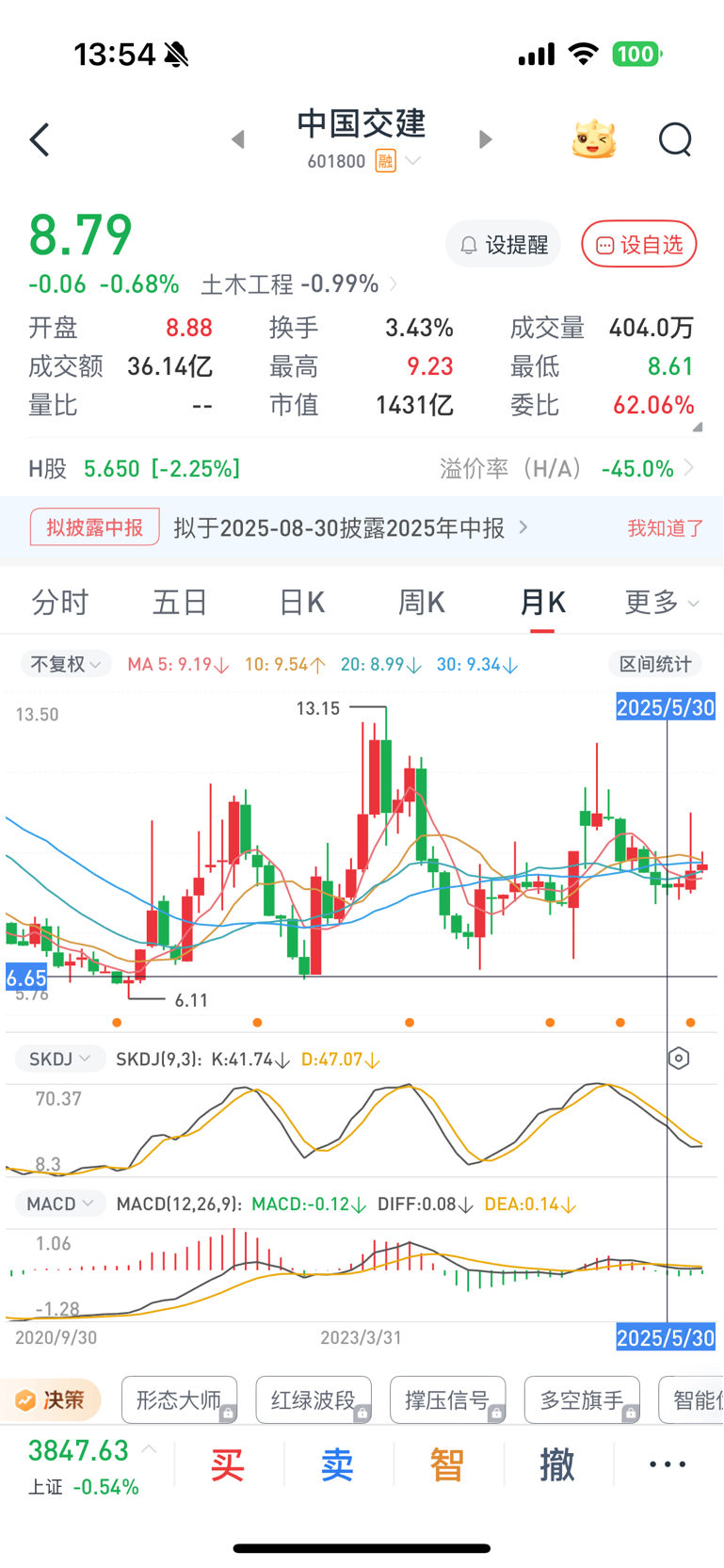Tap the 买 buy button
724x1568 pixels.
click(228, 1465)
